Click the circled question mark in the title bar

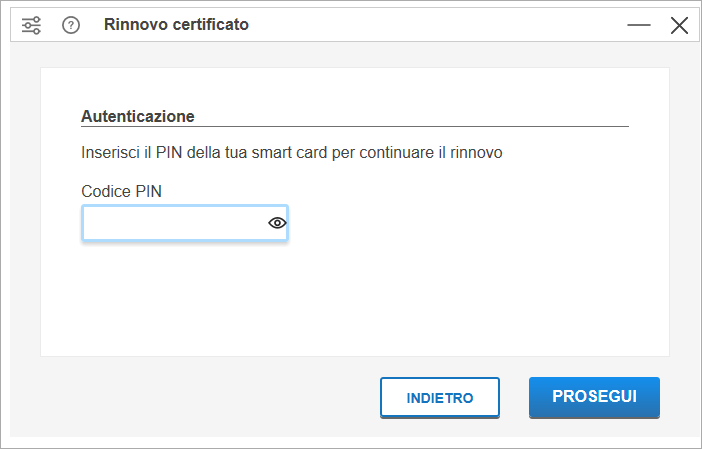click(x=71, y=25)
